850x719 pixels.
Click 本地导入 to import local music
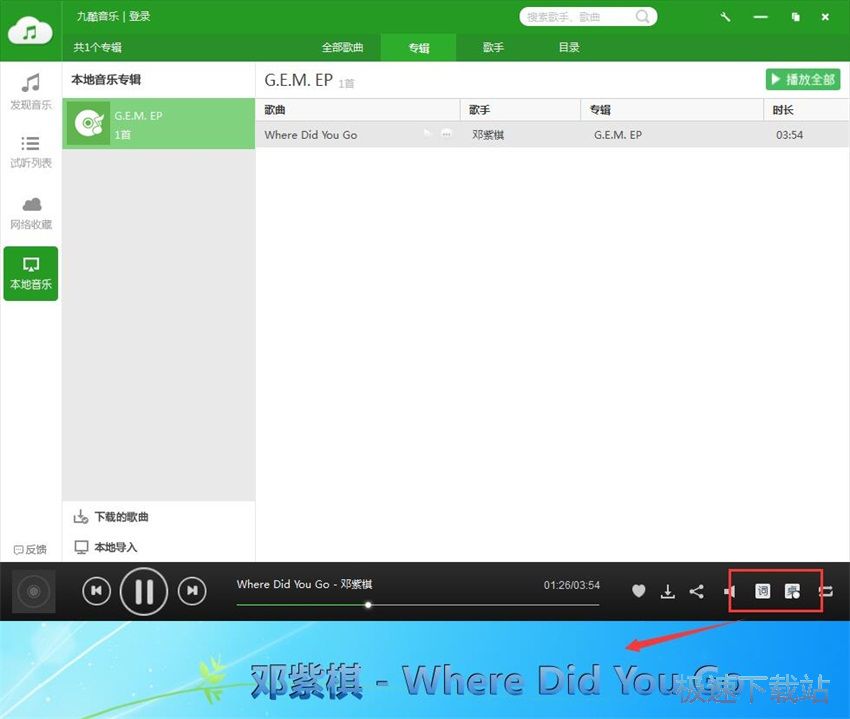pos(106,547)
